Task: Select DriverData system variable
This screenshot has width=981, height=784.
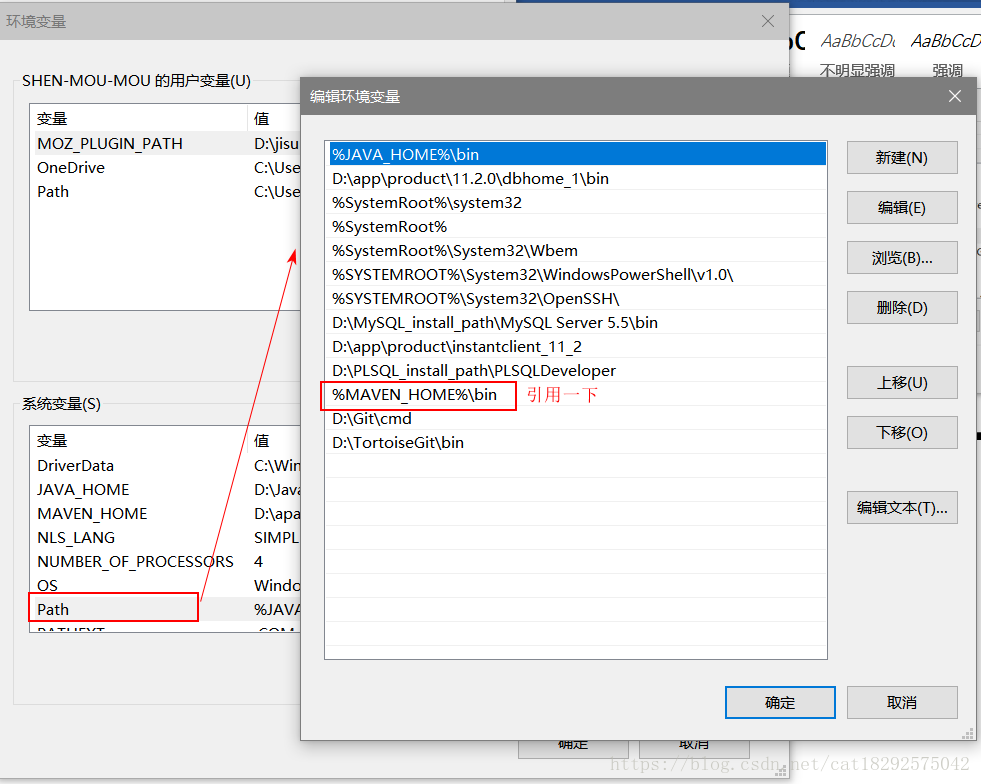Action: [166, 466]
